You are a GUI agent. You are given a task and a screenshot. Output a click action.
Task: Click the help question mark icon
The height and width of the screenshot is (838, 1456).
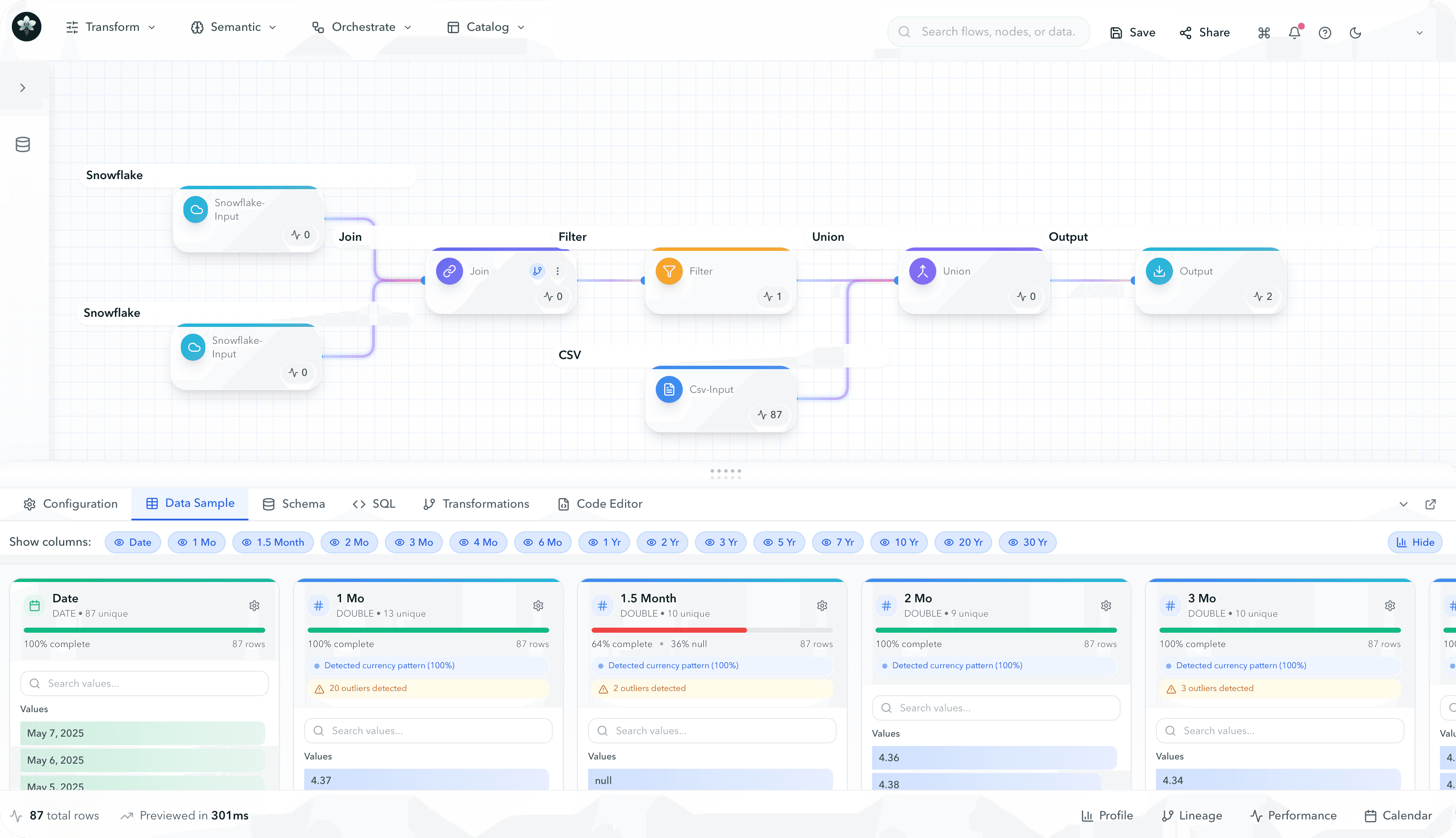click(x=1325, y=33)
